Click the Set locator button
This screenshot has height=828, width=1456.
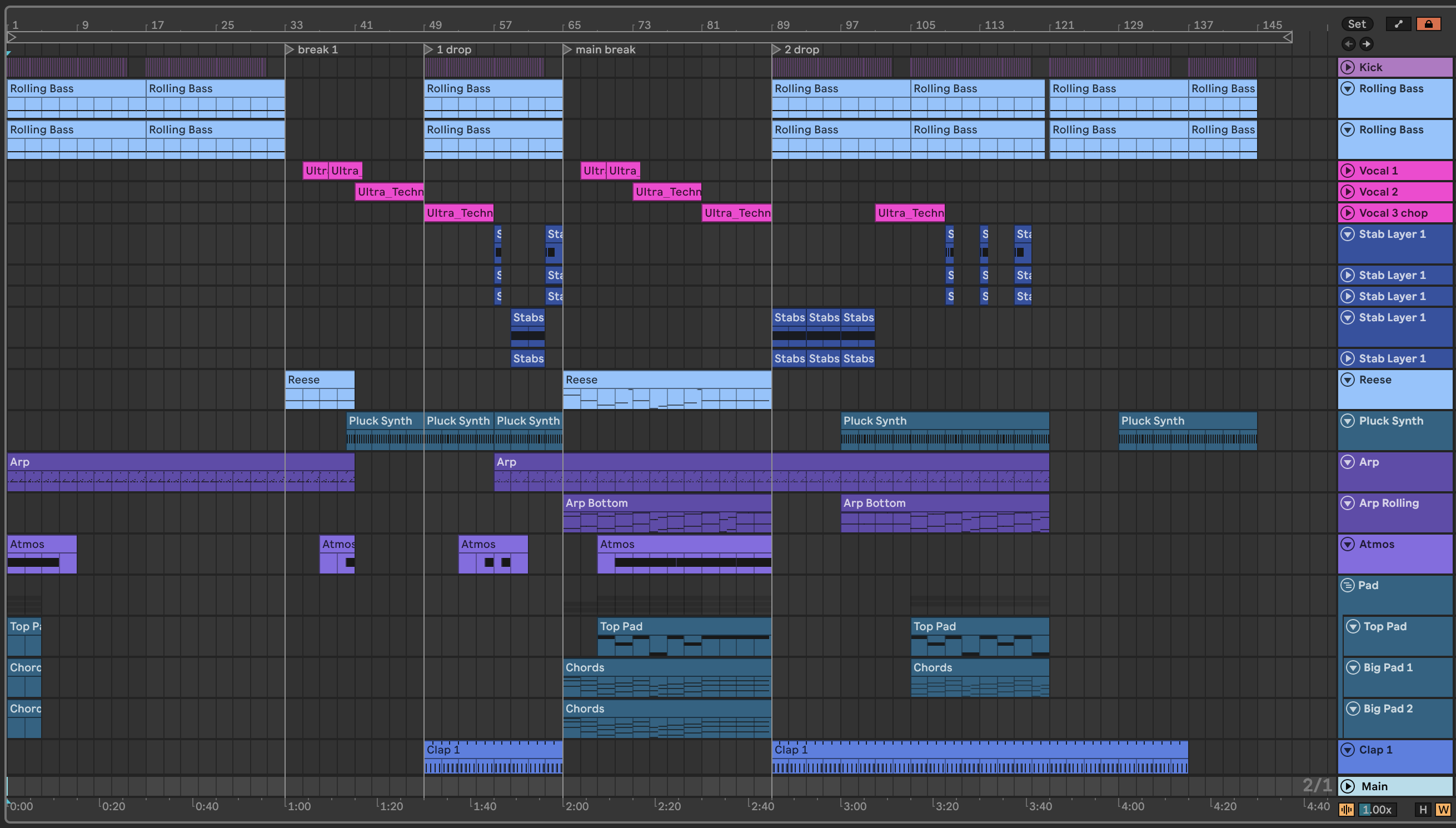tap(1357, 24)
